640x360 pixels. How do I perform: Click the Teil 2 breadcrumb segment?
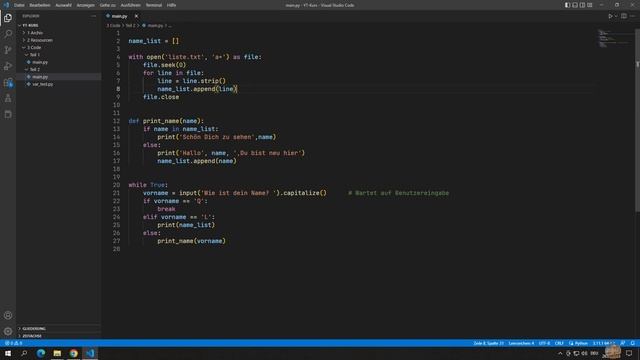(130, 25)
